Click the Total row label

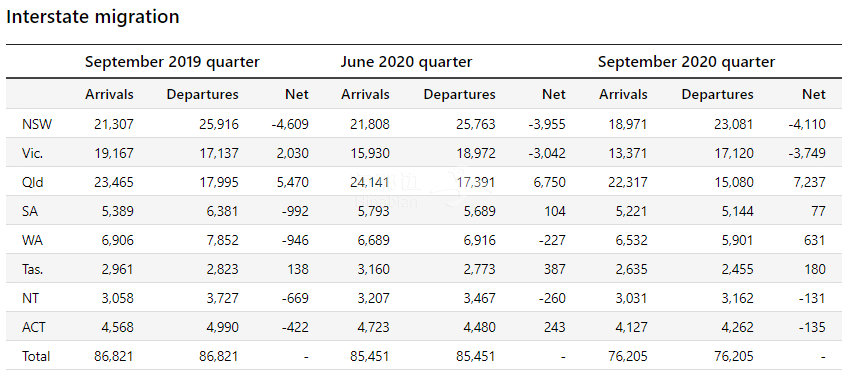(36, 357)
